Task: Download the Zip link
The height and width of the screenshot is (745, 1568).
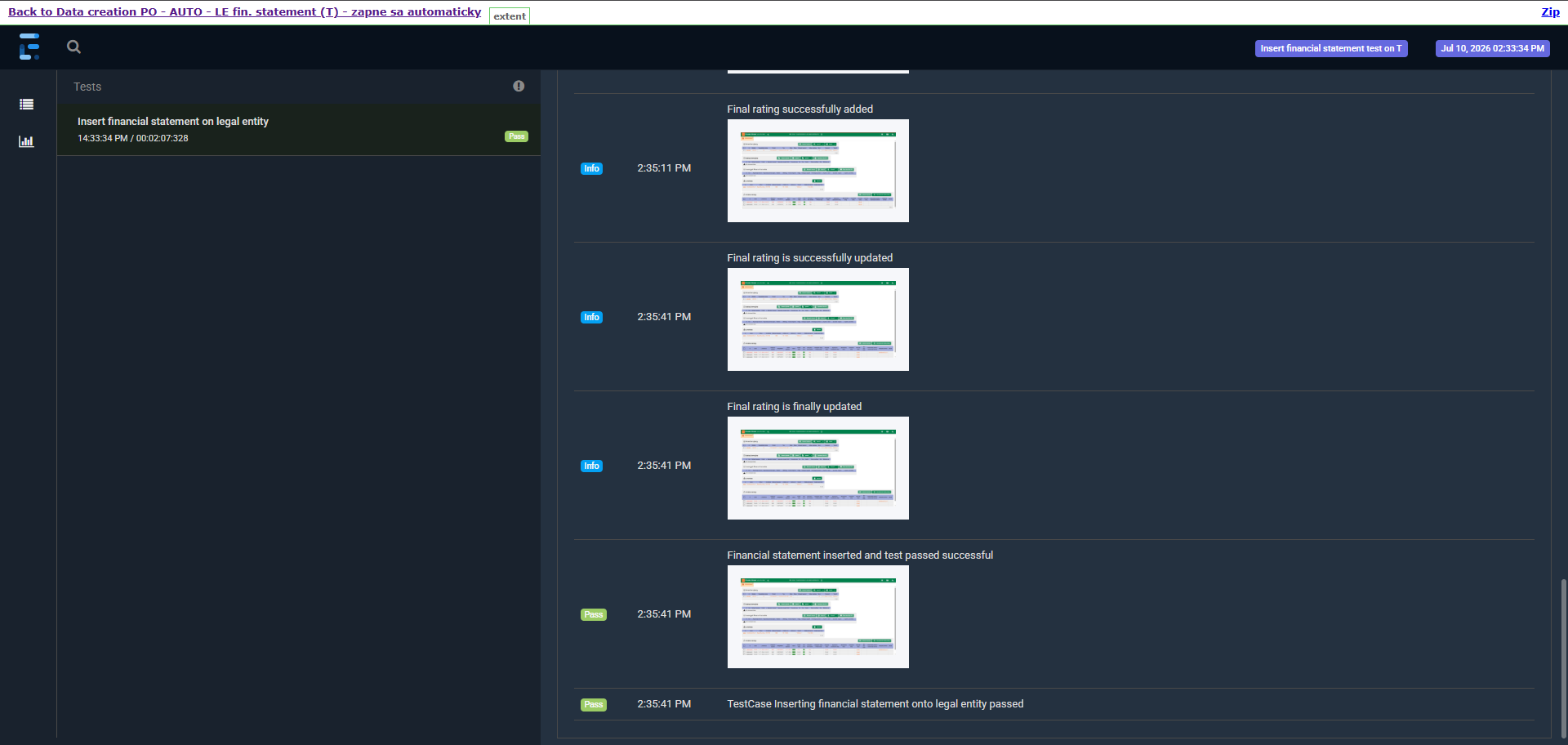Action: click(x=1550, y=11)
